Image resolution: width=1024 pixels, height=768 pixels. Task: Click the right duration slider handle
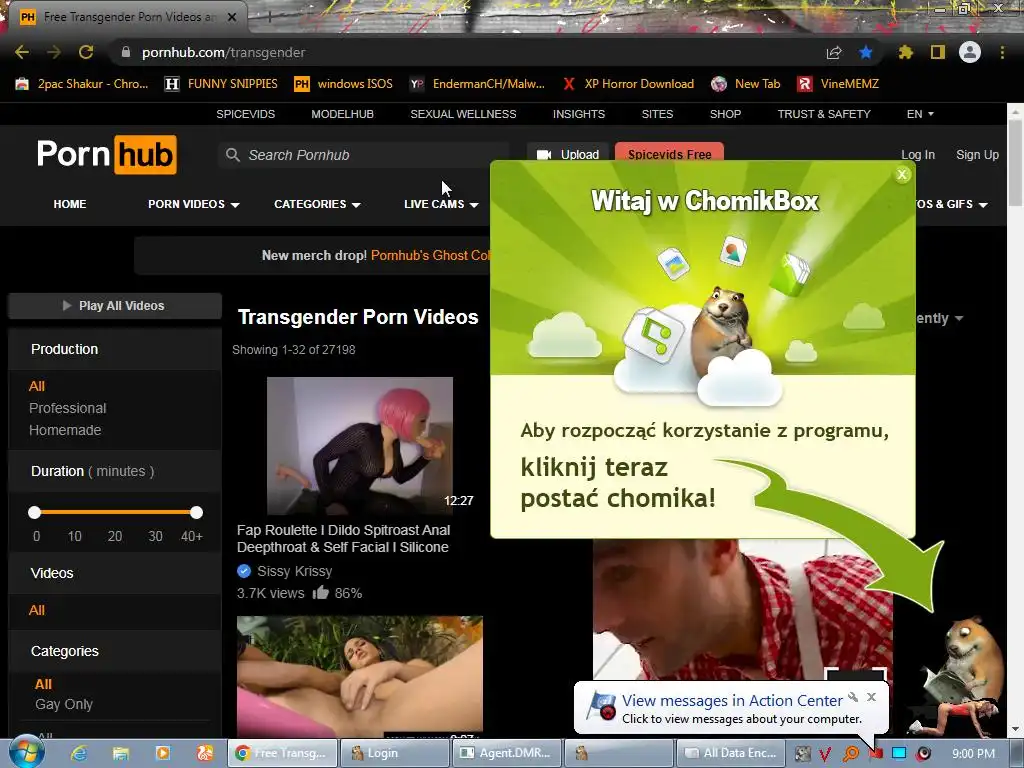point(197,513)
